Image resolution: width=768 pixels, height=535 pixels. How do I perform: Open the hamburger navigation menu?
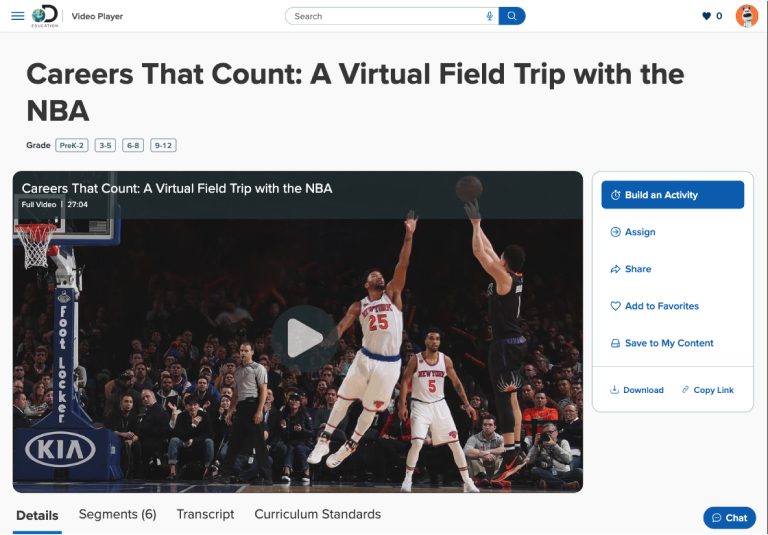point(18,16)
